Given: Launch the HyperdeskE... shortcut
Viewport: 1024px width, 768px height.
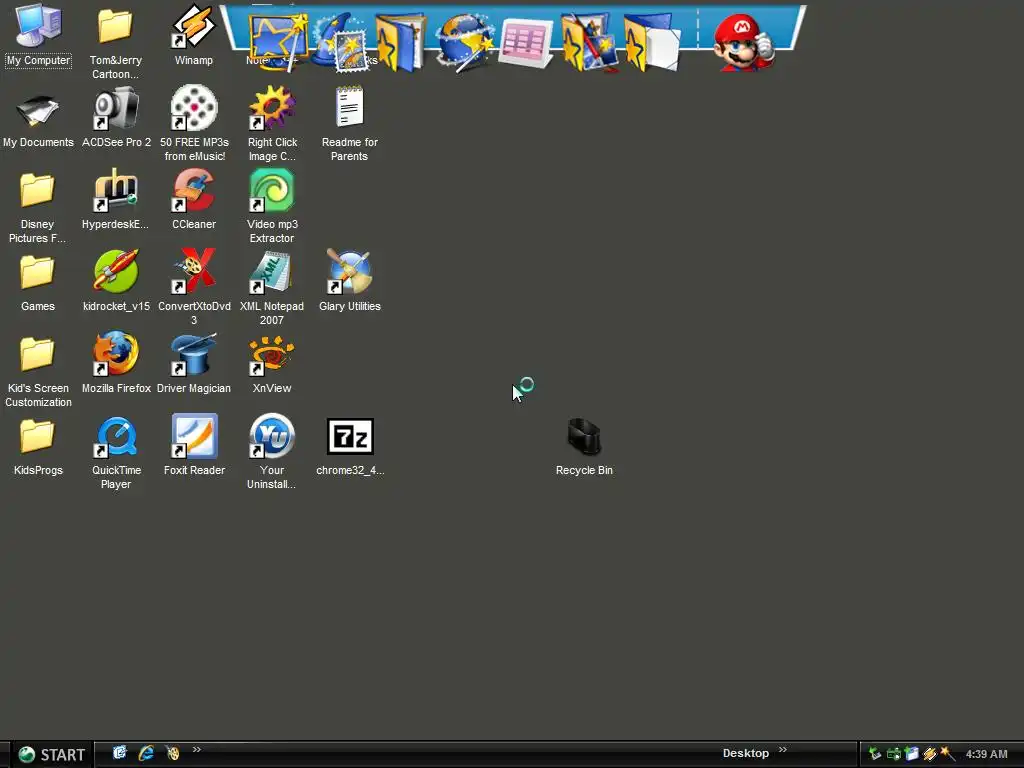Looking at the screenshot, I should tap(116, 199).
